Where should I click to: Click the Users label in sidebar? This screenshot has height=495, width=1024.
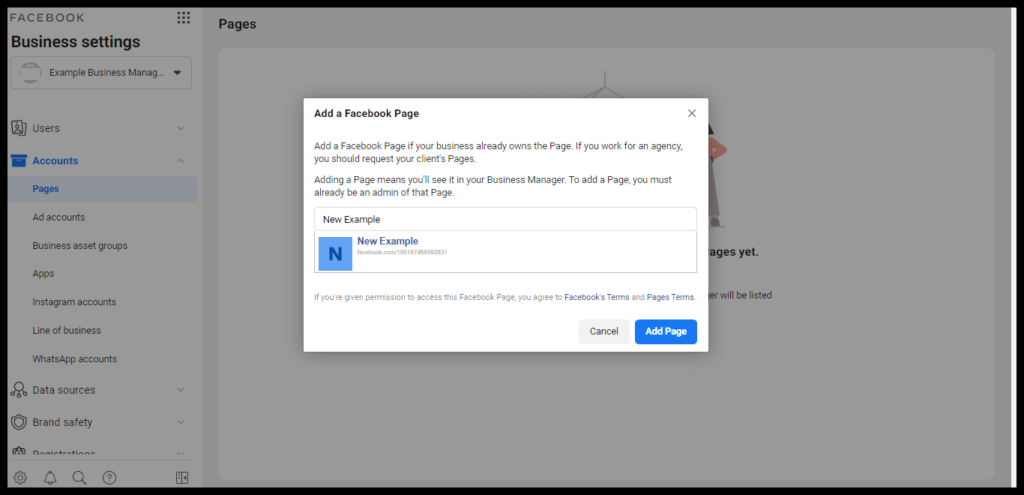point(46,129)
